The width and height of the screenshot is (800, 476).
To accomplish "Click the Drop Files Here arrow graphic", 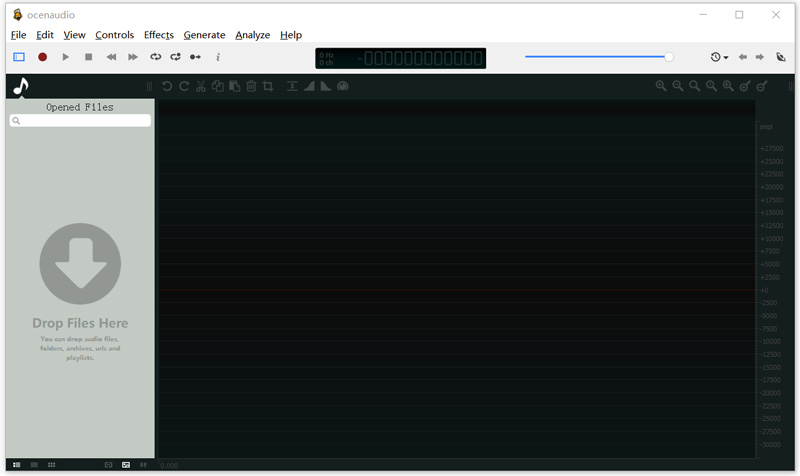I will click(x=80, y=263).
